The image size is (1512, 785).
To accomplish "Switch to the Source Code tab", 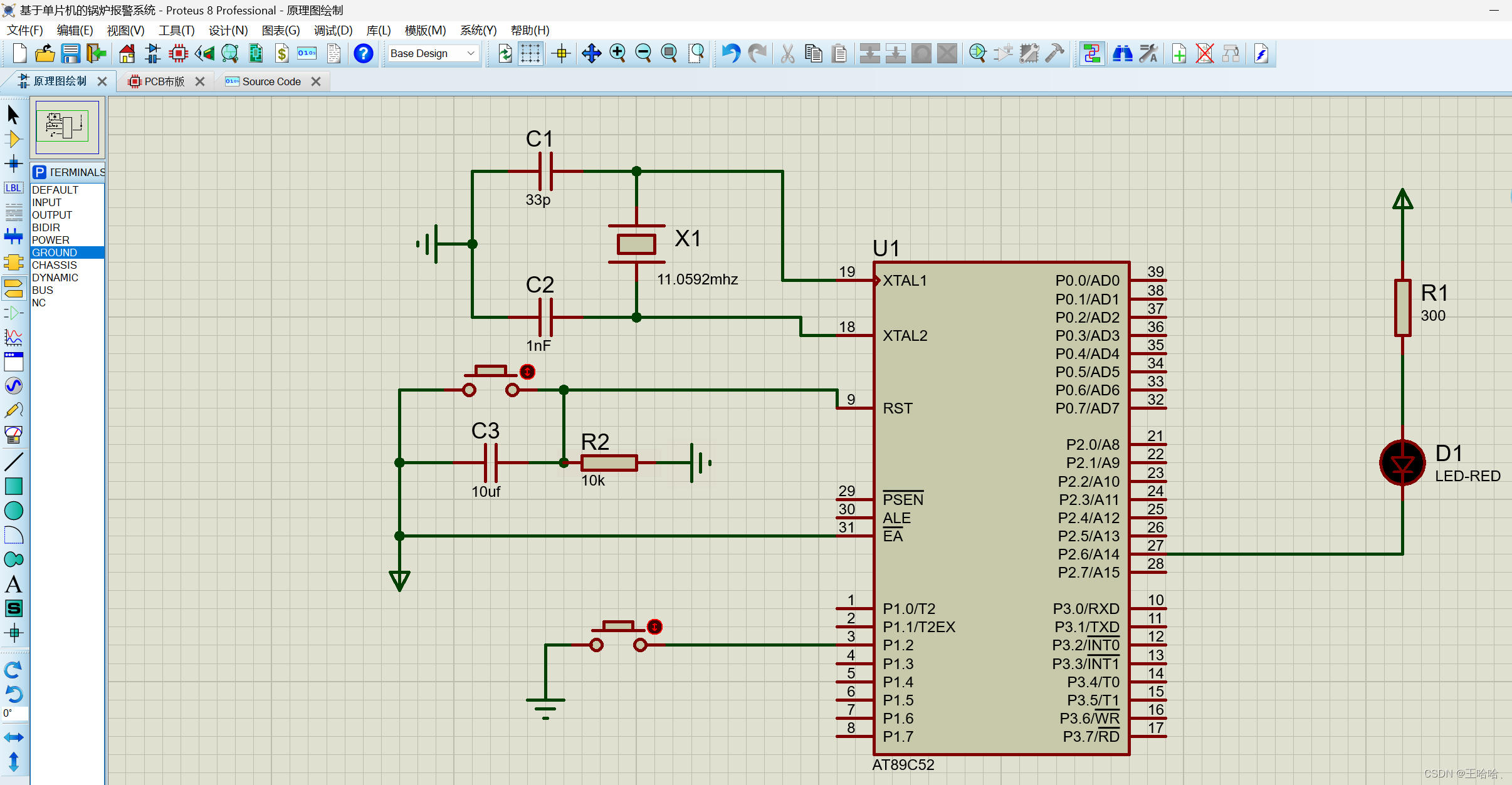I will tap(271, 81).
